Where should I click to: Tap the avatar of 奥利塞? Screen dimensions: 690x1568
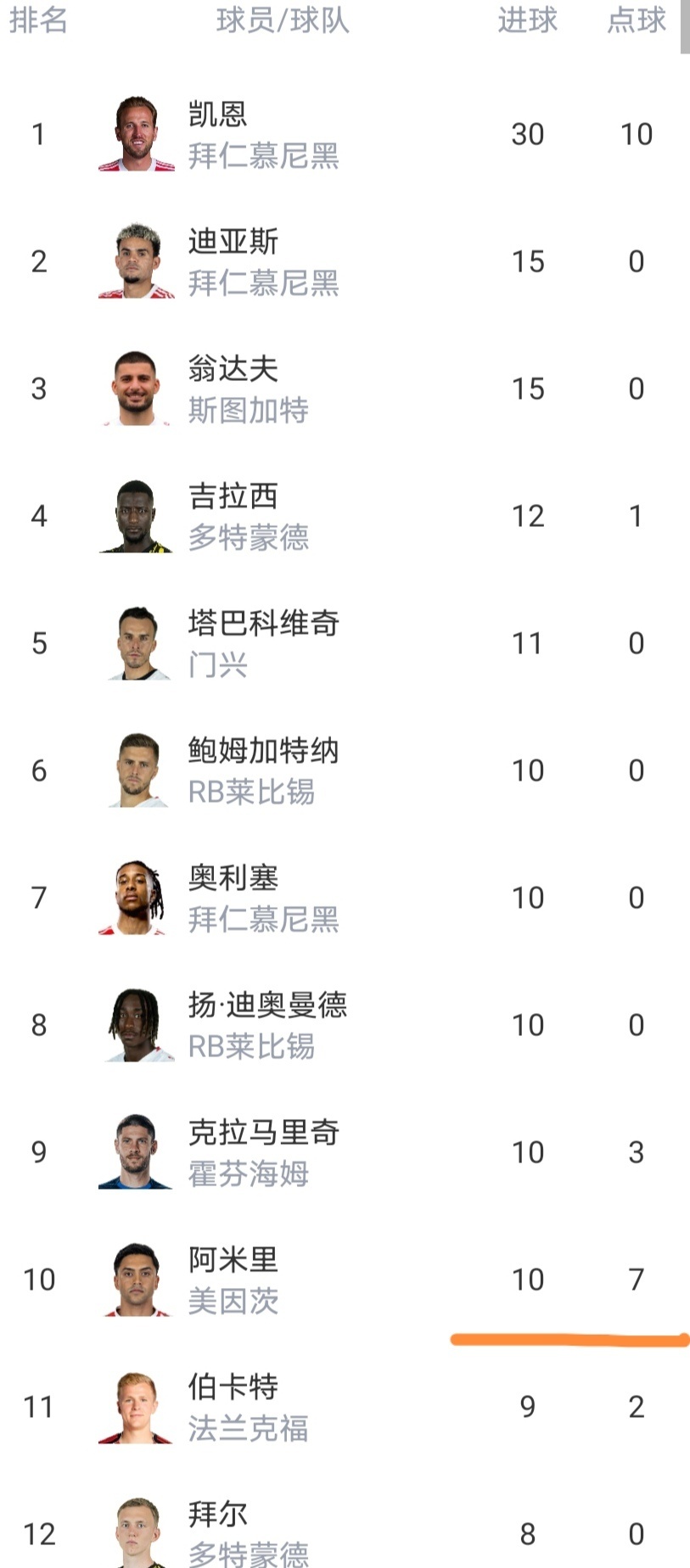137,898
